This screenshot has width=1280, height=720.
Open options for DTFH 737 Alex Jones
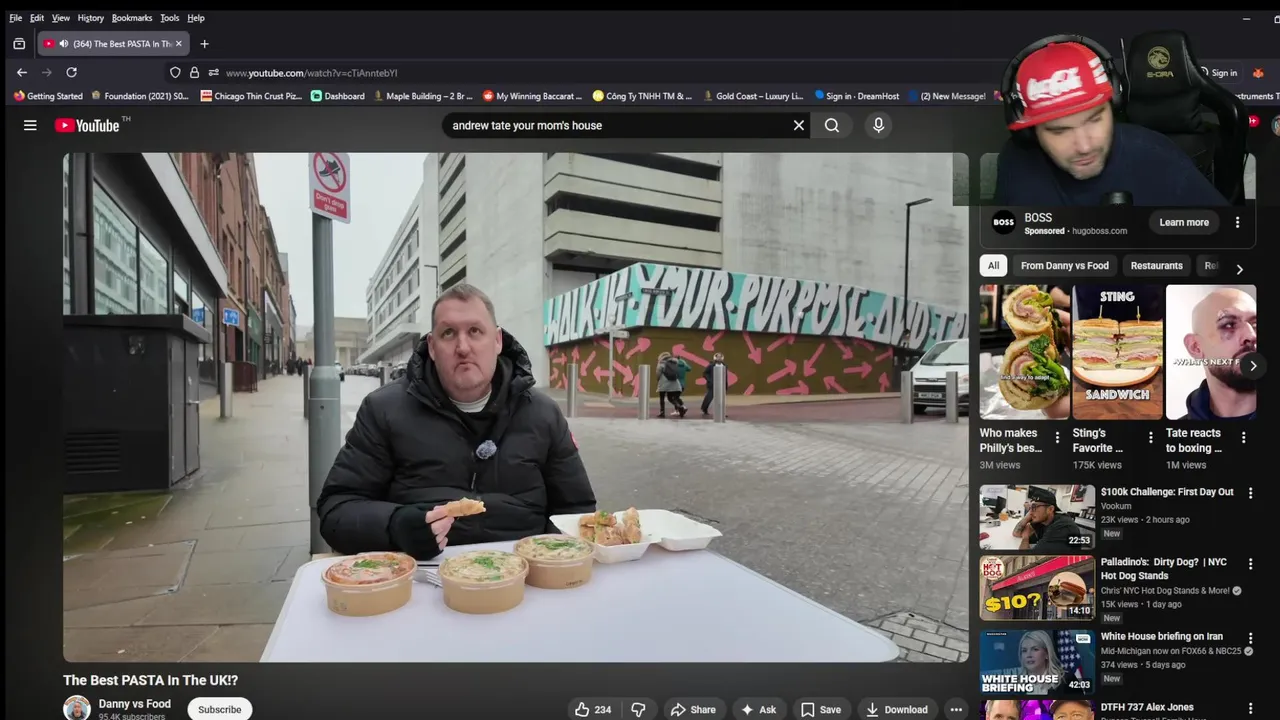1250,708
